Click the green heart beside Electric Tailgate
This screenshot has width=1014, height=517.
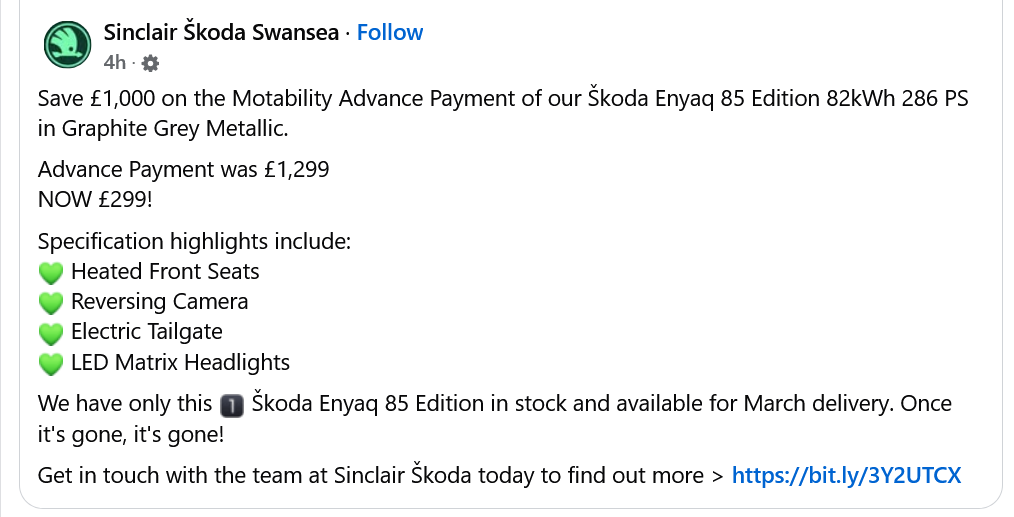50,332
